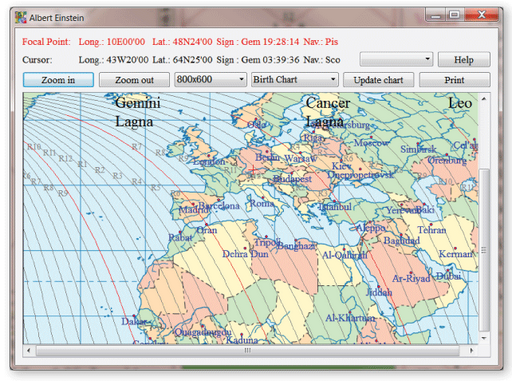
Task: Click Dakar on the map
Action: 134,321
